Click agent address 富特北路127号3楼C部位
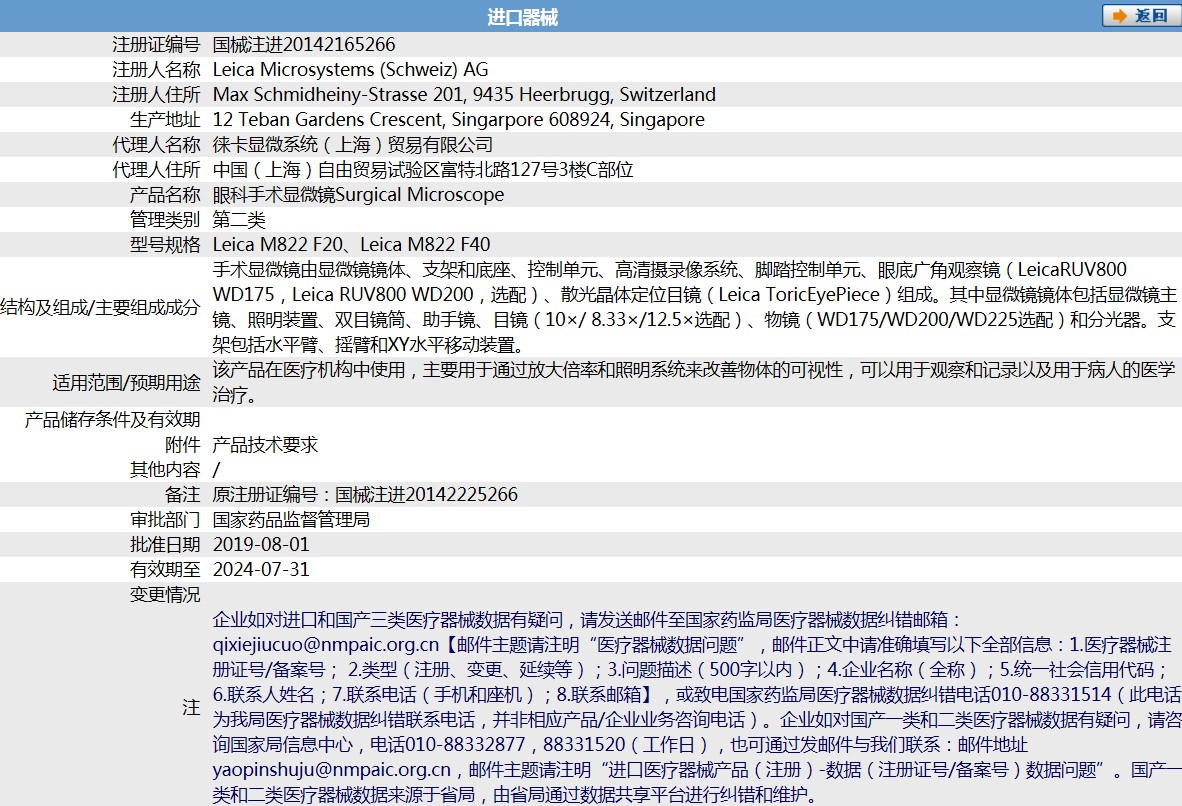Image resolution: width=1182 pixels, height=806 pixels. (x=527, y=170)
